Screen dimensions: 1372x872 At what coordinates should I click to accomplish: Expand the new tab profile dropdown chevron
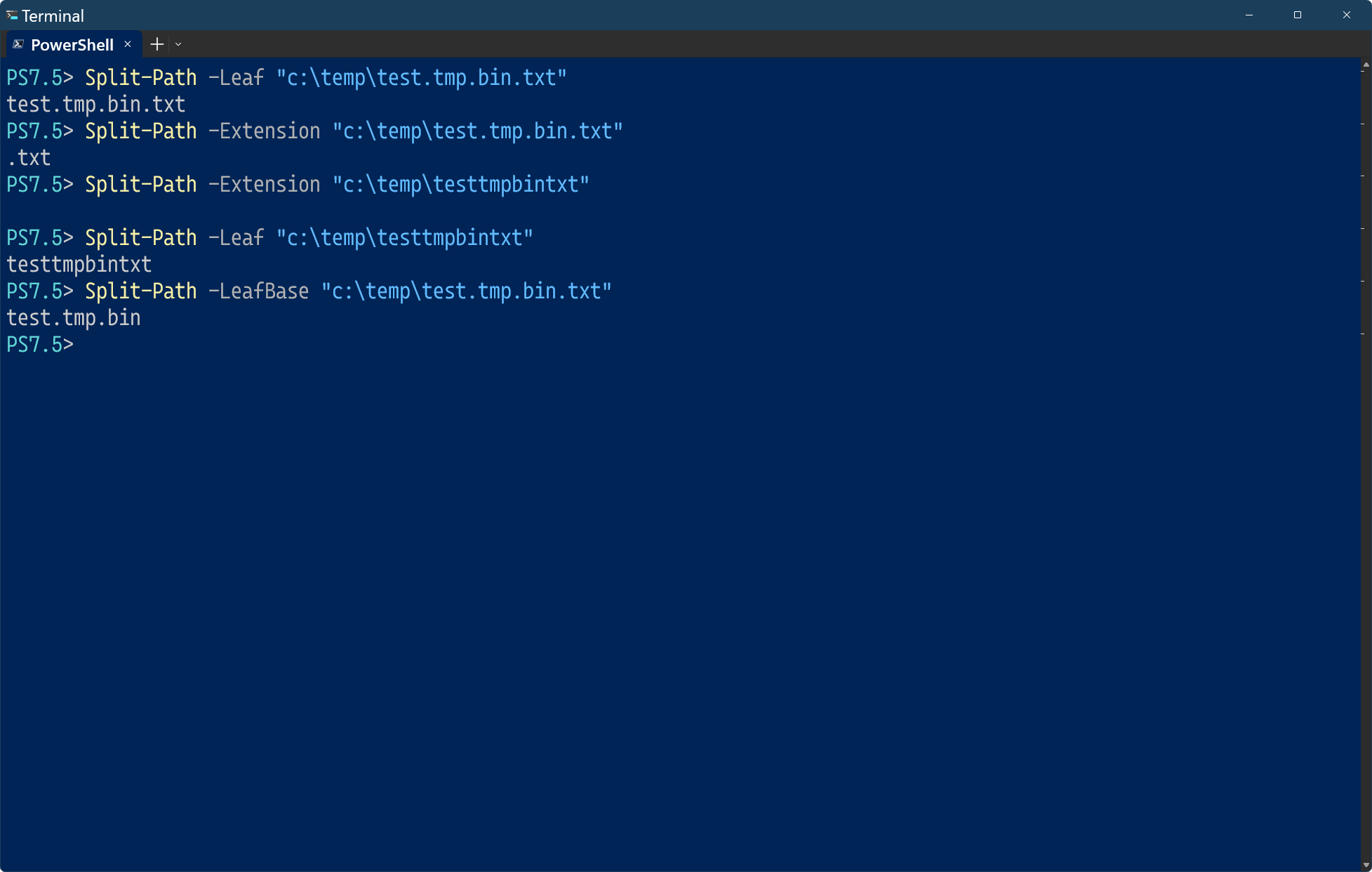pyautogui.click(x=178, y=44)
